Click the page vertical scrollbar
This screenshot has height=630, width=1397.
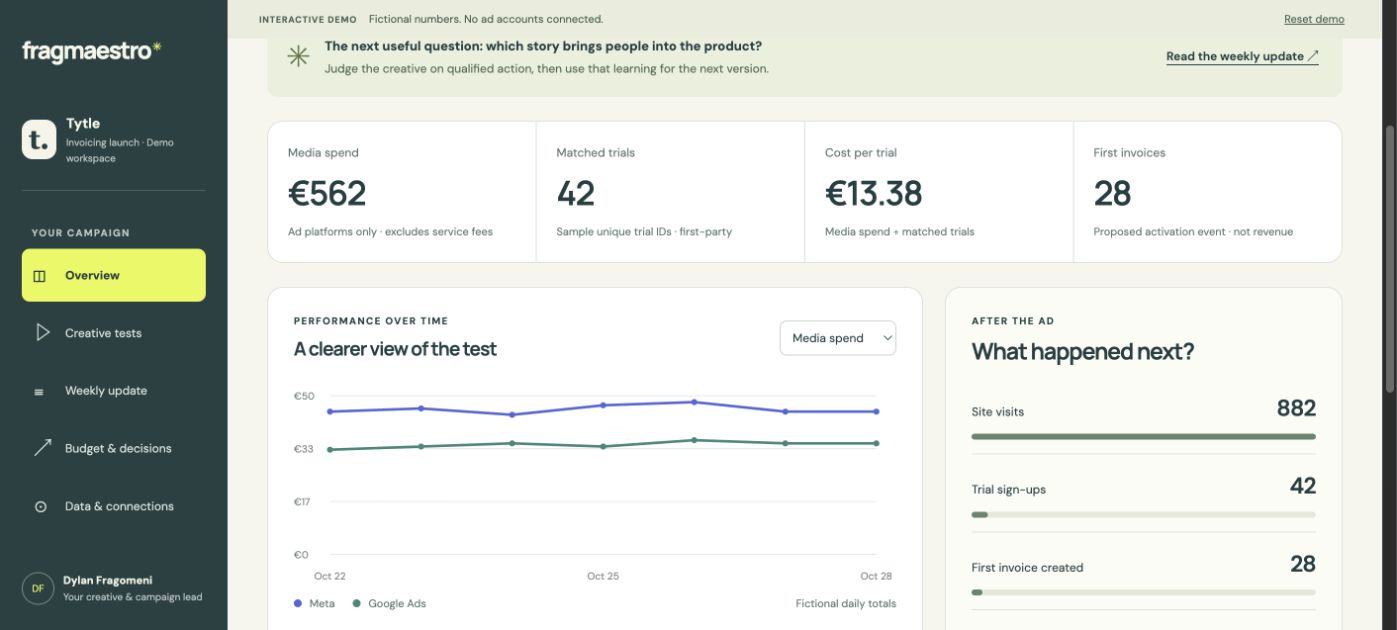[x=1390, y=260]
